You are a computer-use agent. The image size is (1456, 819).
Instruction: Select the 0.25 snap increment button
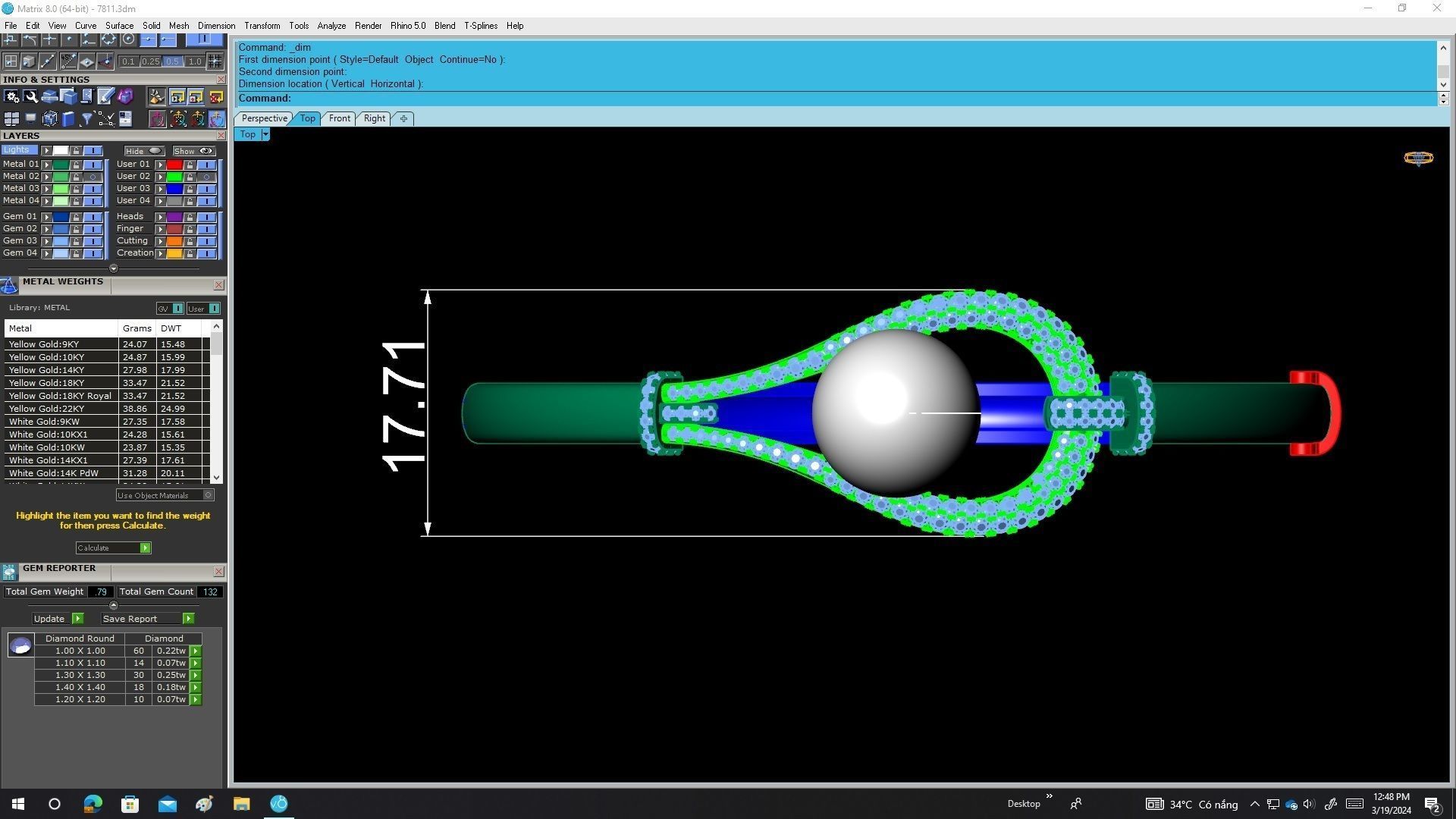coord(150,61)
